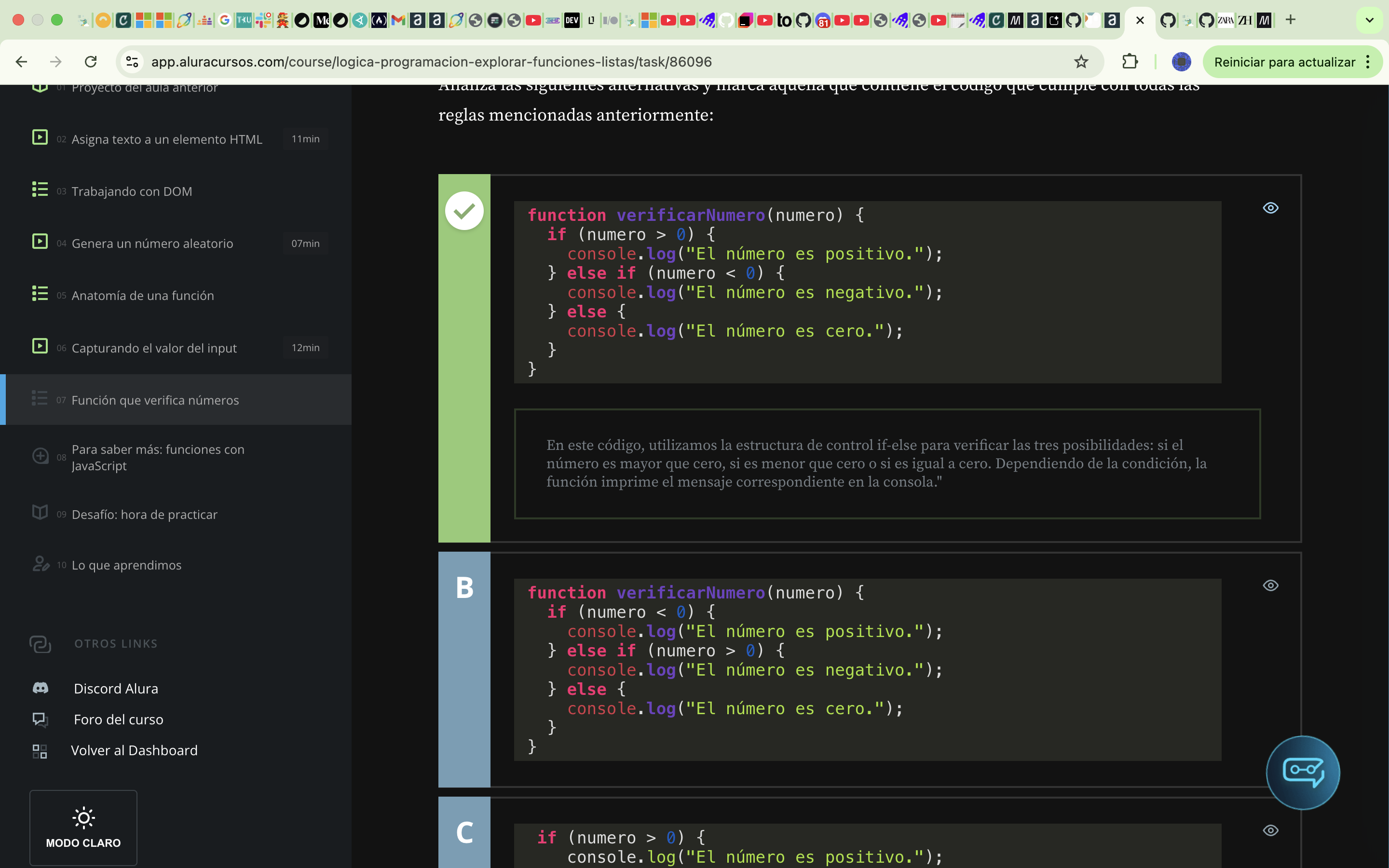The height and width of the screenshot is (868, 1389).
Task: View site information for aluracursos
Action: tap(132, 61)
